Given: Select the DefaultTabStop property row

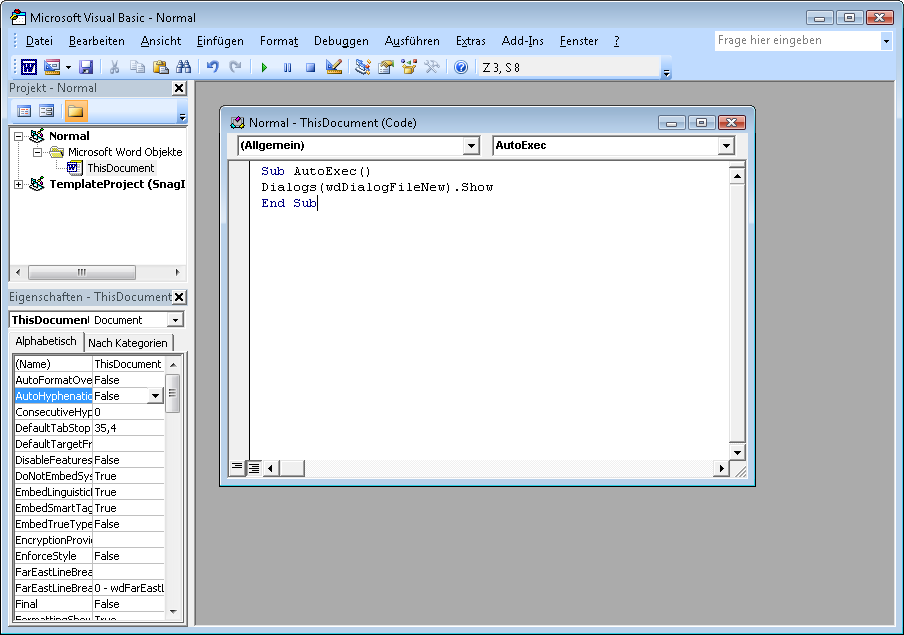Looking at the screenshot, I should [89, 428].
